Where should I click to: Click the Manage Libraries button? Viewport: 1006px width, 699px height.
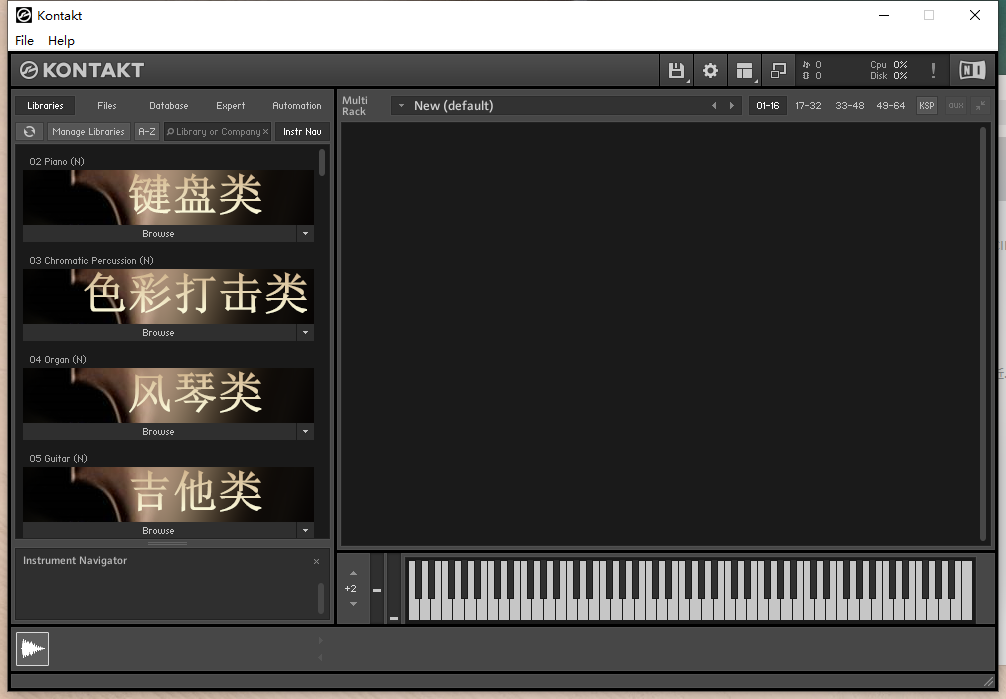(x=89, y=132)
